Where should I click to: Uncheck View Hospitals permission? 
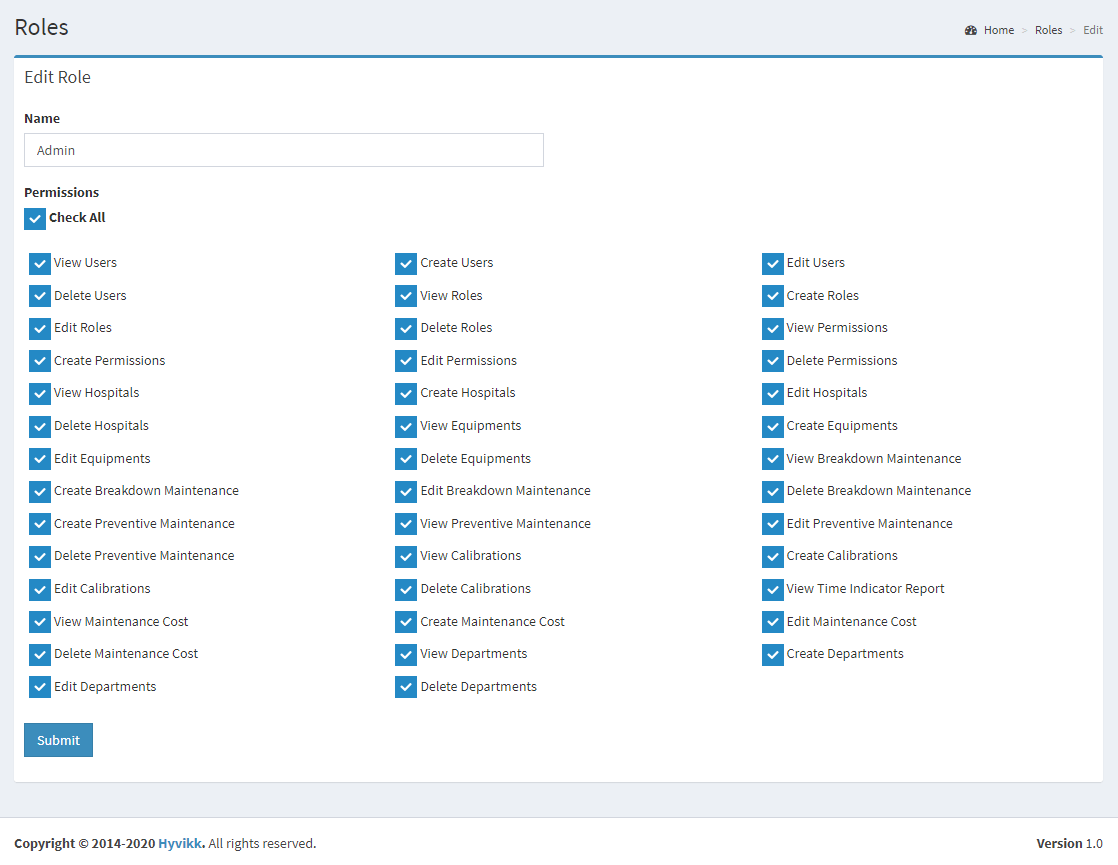40,394
